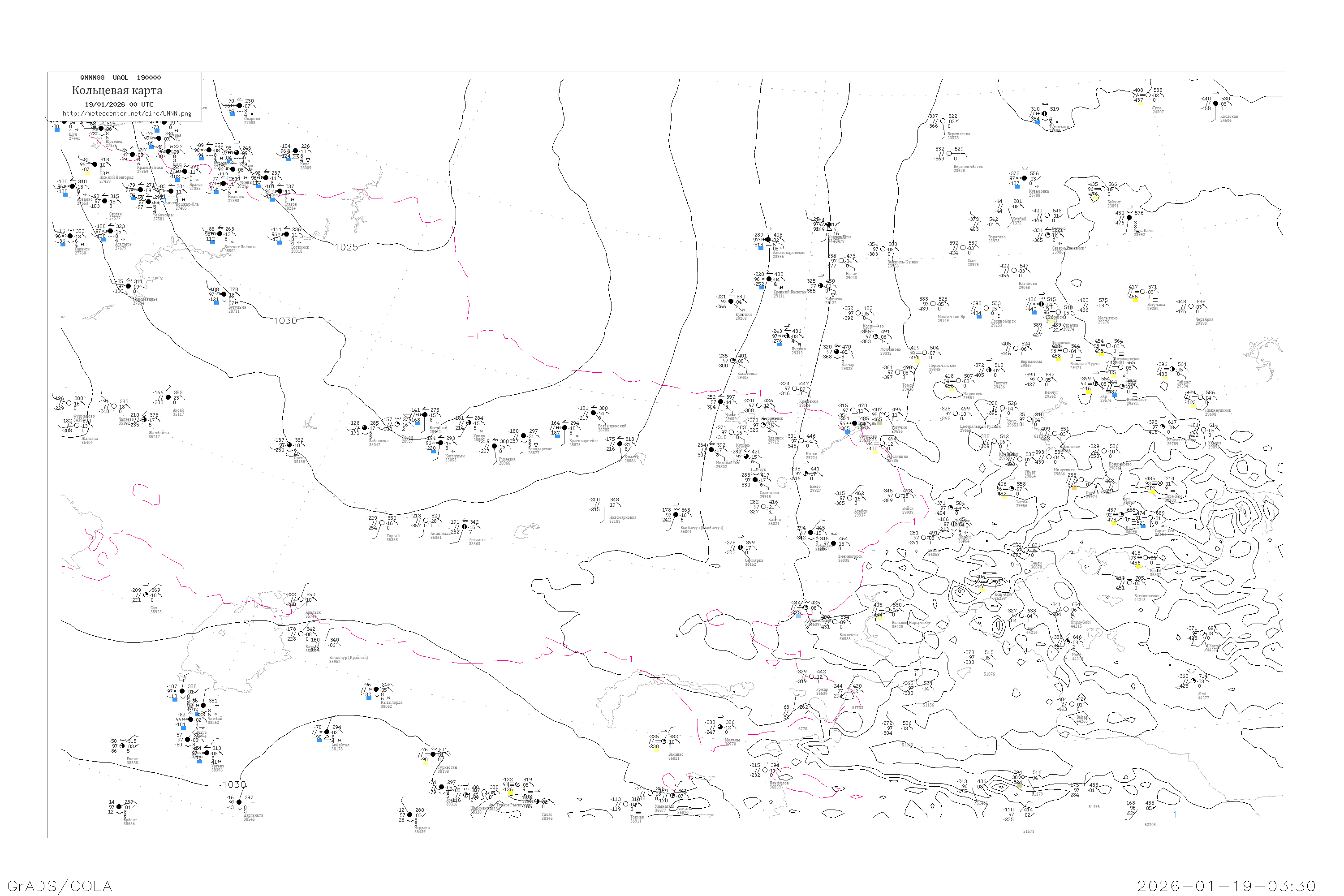Click the Туркестан station circle symbol

(433, 754)
